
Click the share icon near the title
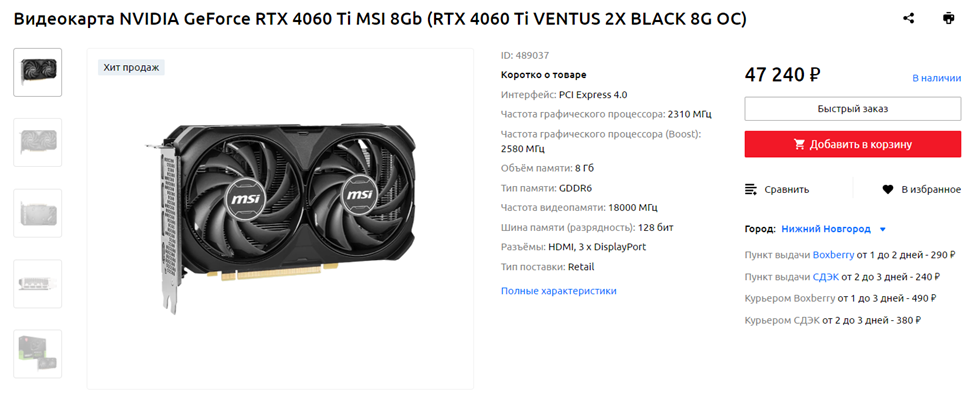909,19
